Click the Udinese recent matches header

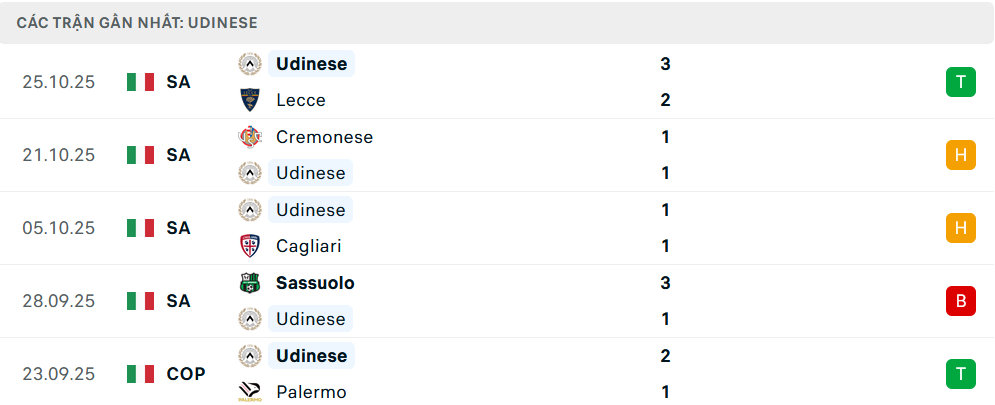point(137,22)
